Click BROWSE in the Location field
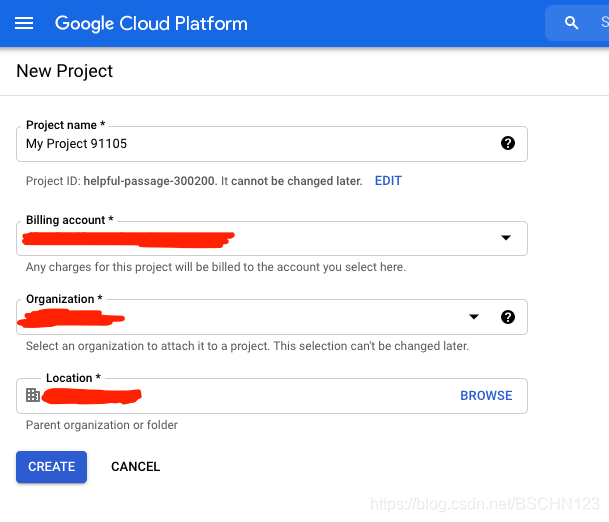 (x=486, y=395)
